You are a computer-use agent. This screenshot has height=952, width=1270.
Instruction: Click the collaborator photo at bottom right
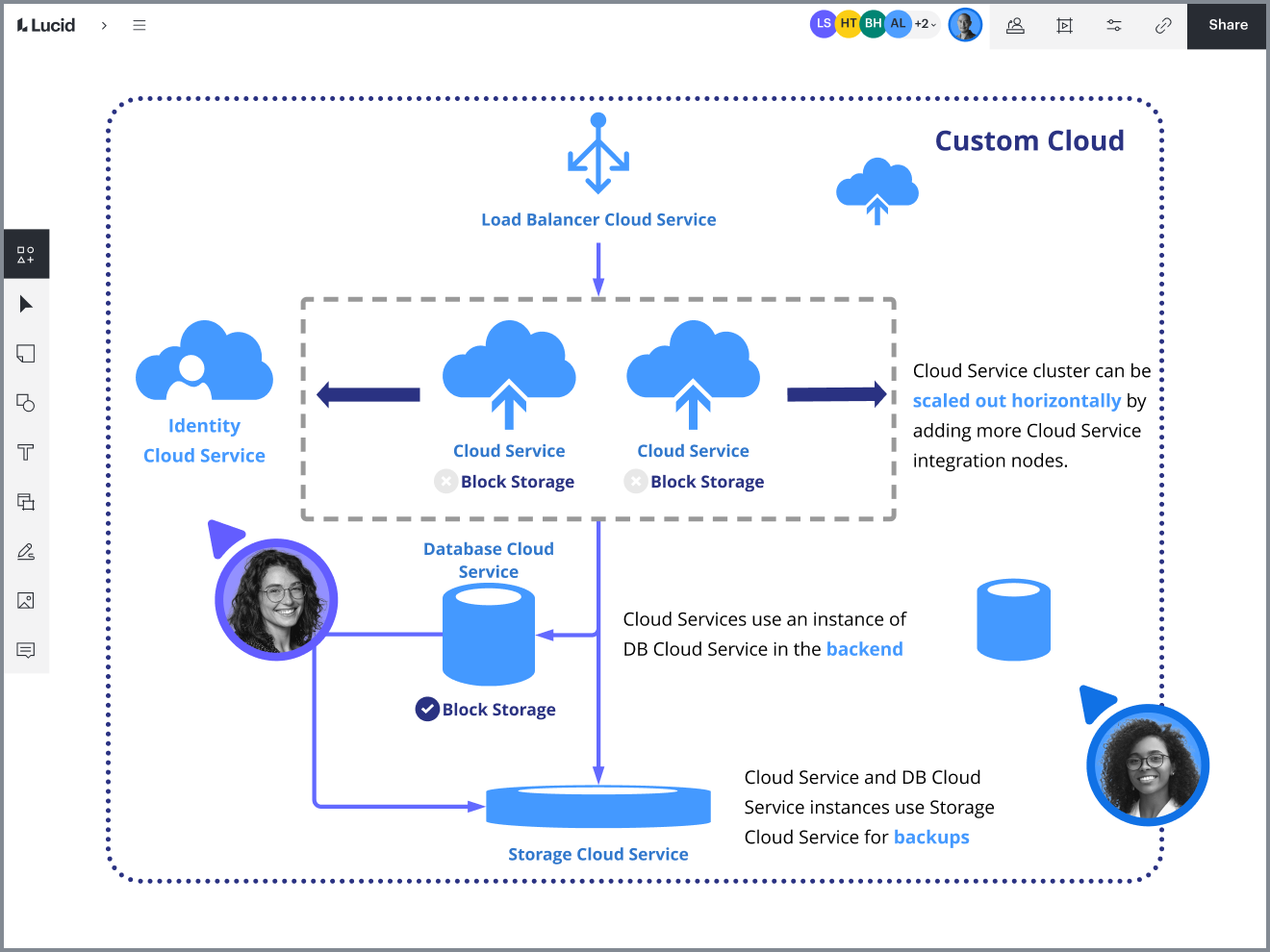(1148, 765)
